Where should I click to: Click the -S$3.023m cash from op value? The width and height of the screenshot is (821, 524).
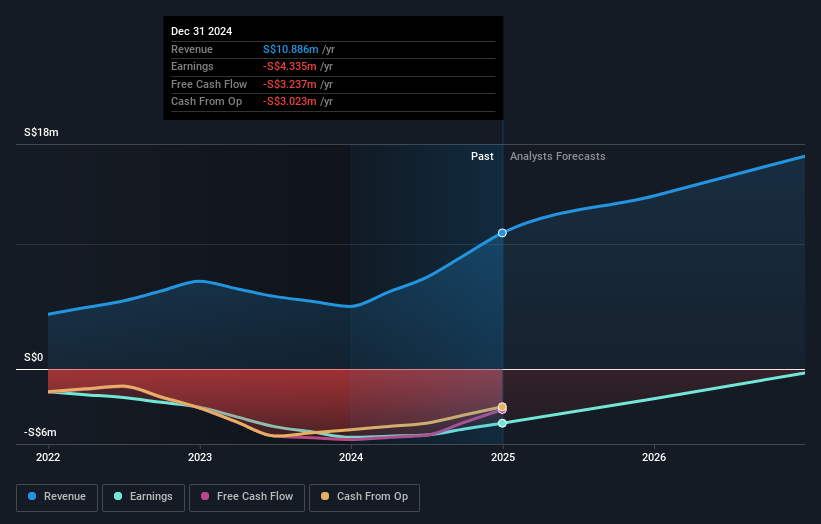[290, 102]
